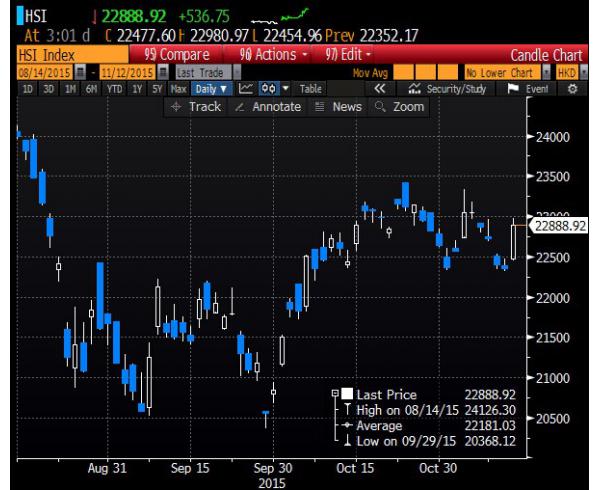This screenshot has width=601, height=490.
Task: Click second Mov Avg input box
Action: 425,72
